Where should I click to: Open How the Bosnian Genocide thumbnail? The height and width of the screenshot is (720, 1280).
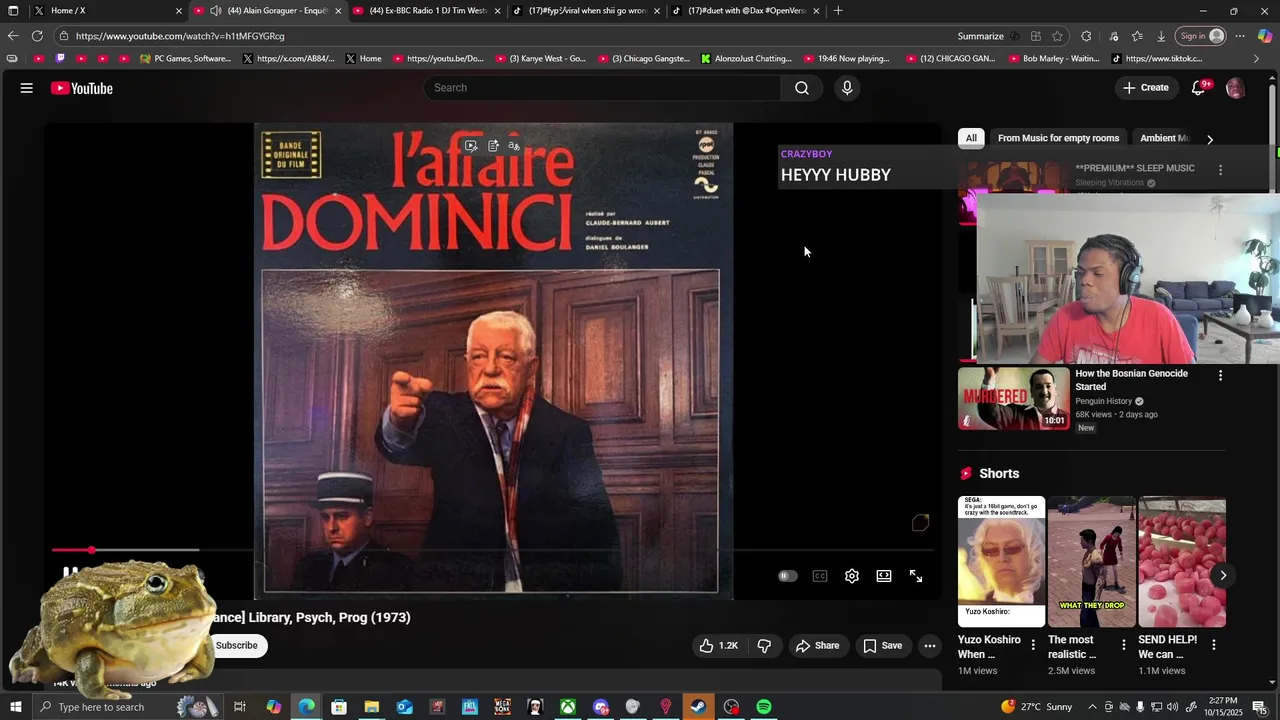(1014, 398)
